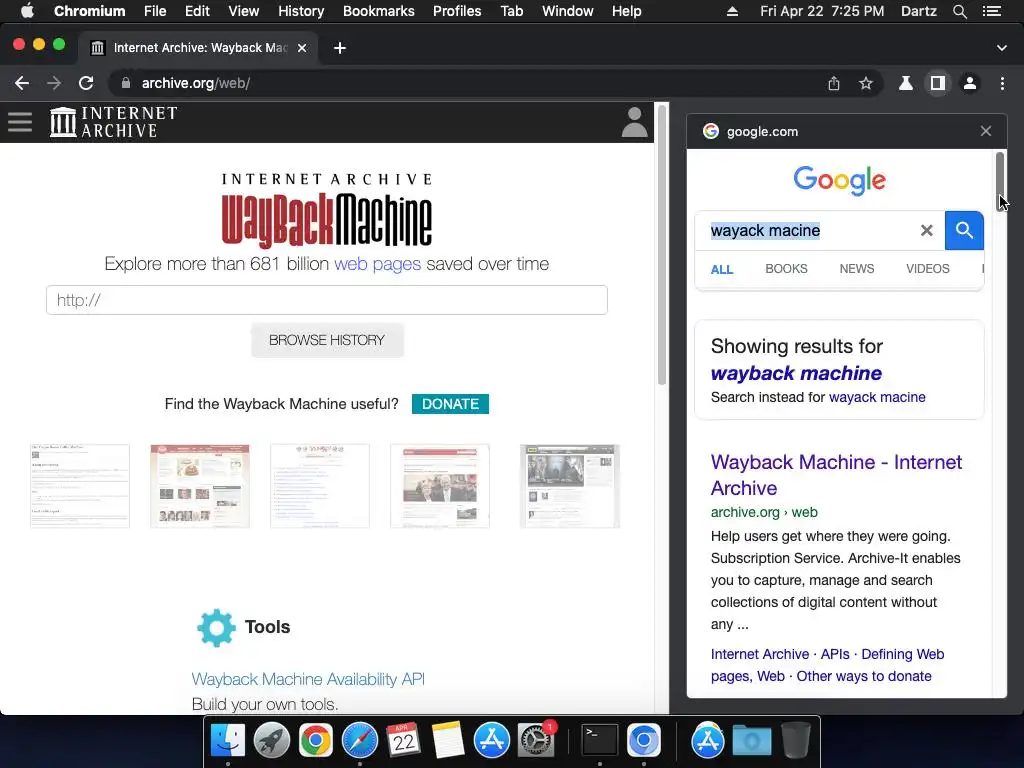The height and width of the screenshot is (768, 1024).
Task: Open Terminal from the dock
Action: point(600,741)
